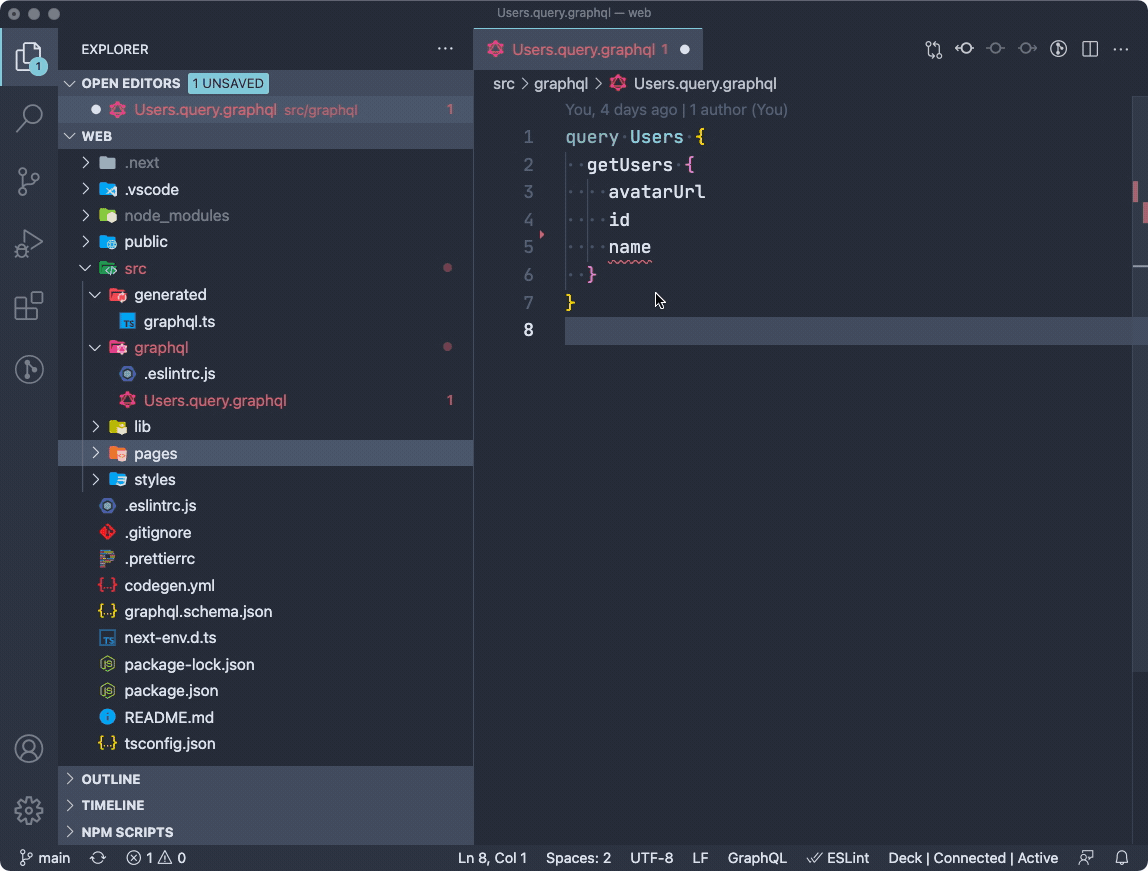The image size is (1148, 871).
Task: Open the Accounts menu
Action: pyautogui.click(x=29, y=749)
